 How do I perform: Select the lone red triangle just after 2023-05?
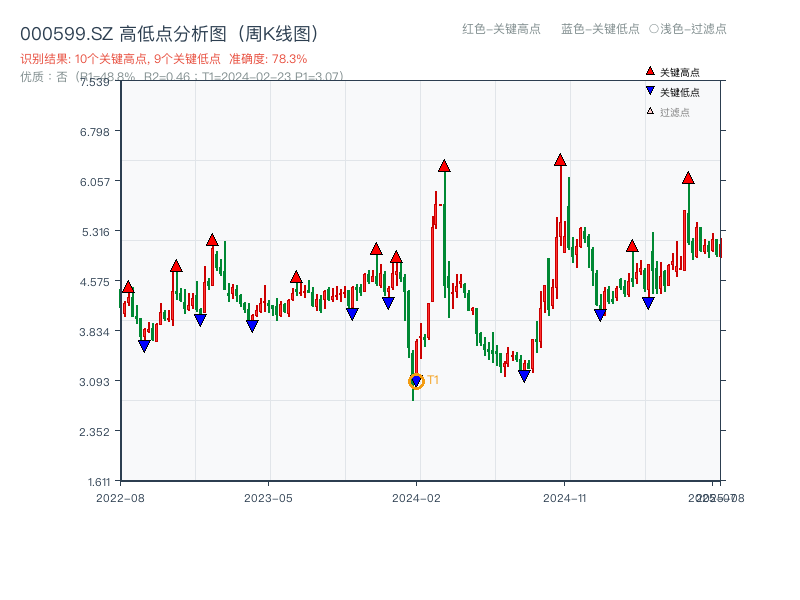(296, 277)
